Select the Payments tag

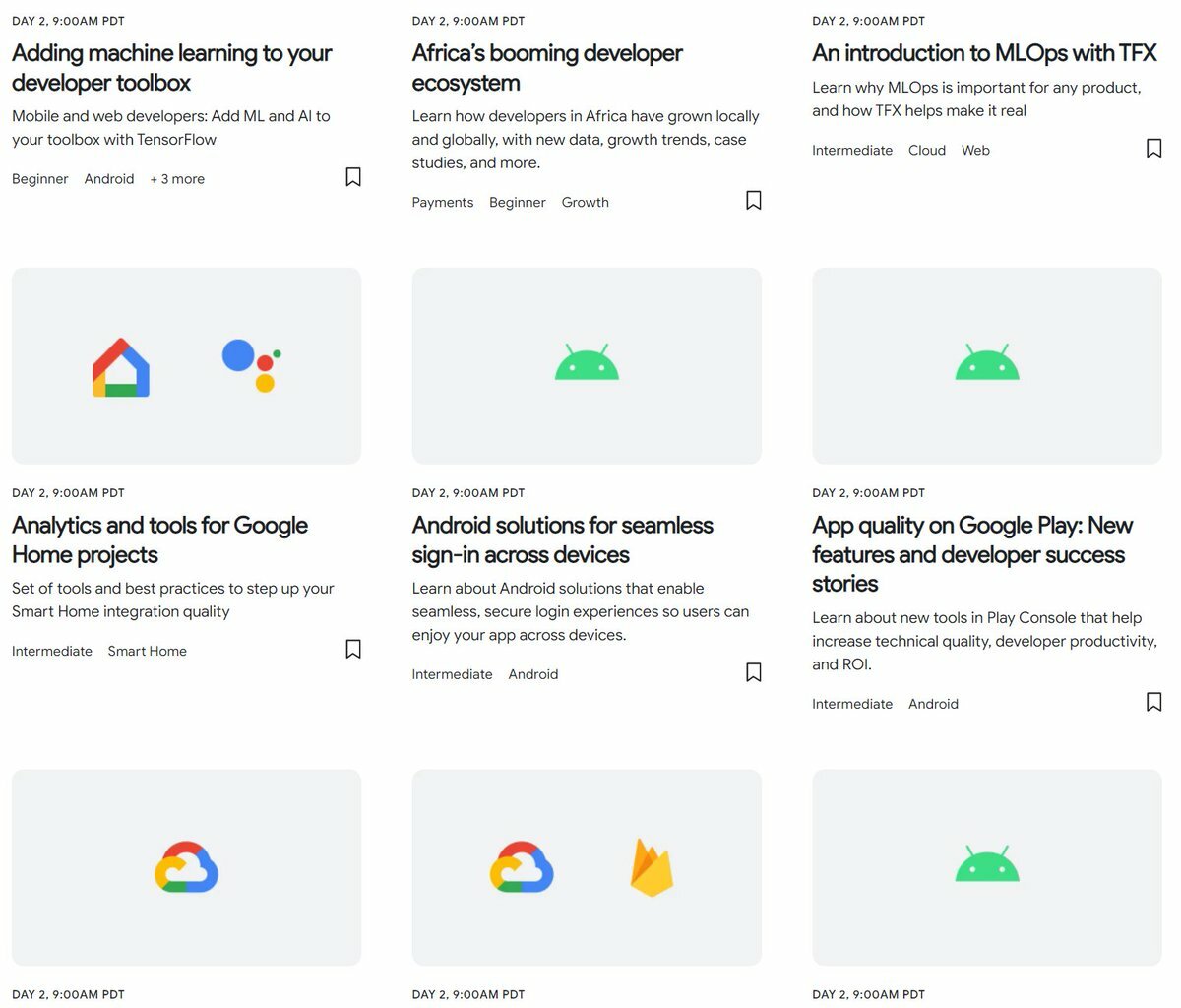pyautogui.click(x=443, y=203)
